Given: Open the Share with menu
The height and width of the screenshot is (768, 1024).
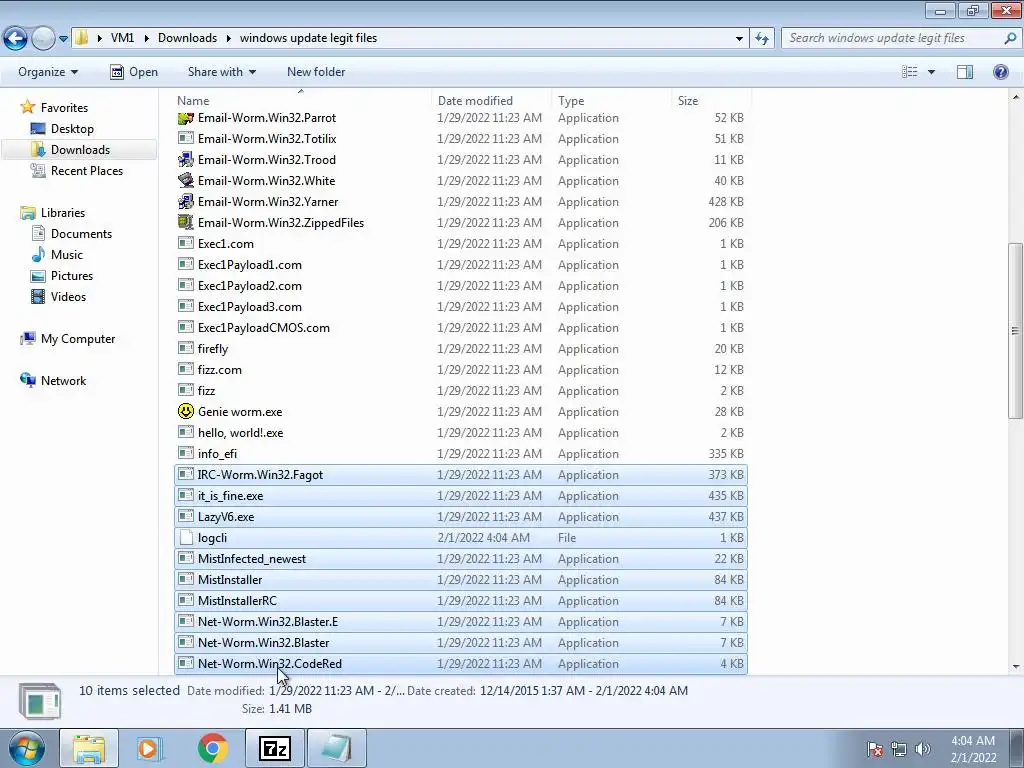Looking at the screenshot, I should point(222,72).
